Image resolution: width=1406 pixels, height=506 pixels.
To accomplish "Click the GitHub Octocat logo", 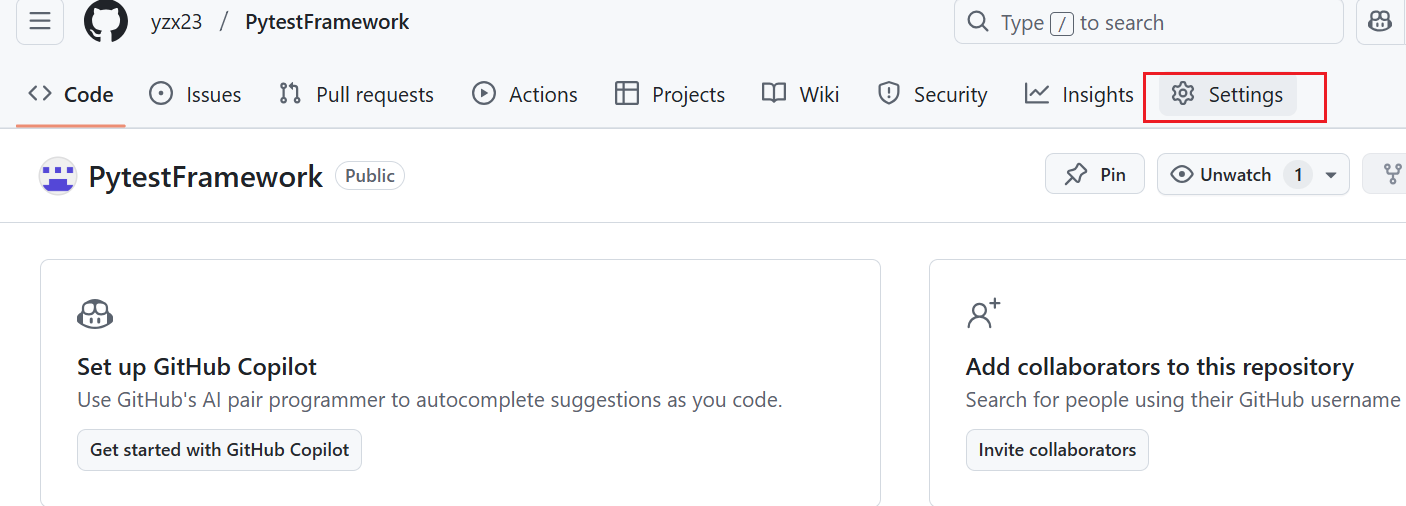I will pos(106,21).
